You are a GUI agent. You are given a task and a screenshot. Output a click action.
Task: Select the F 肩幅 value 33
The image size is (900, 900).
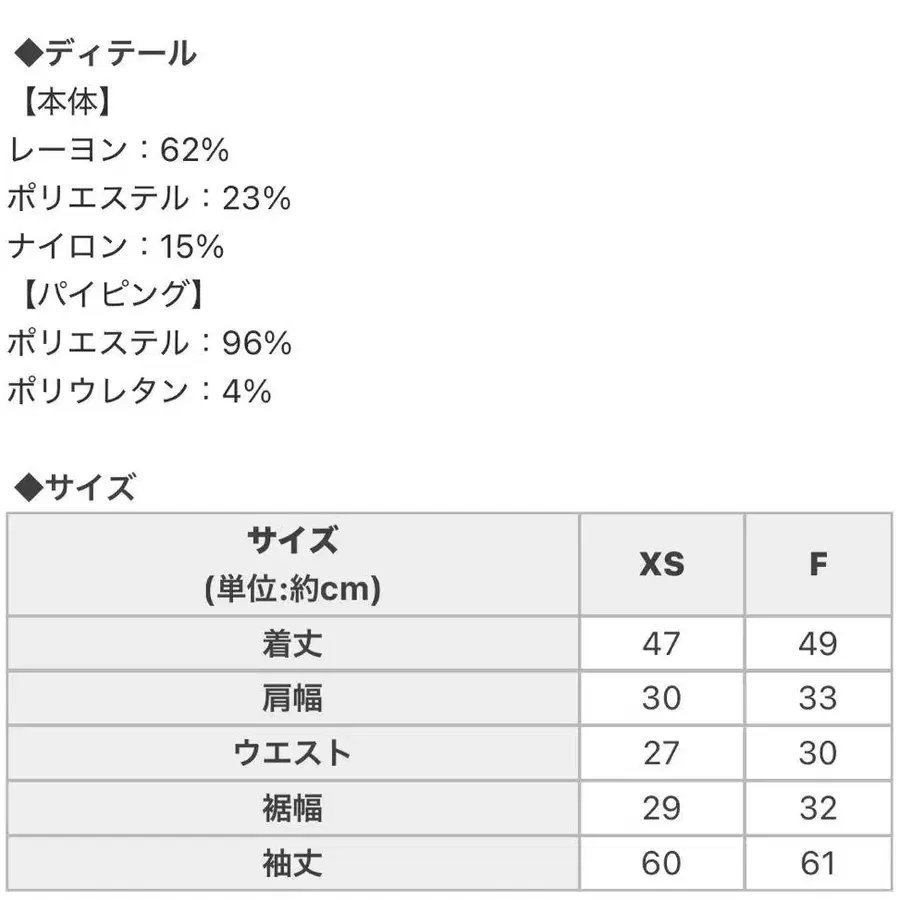tap(818, 698)
